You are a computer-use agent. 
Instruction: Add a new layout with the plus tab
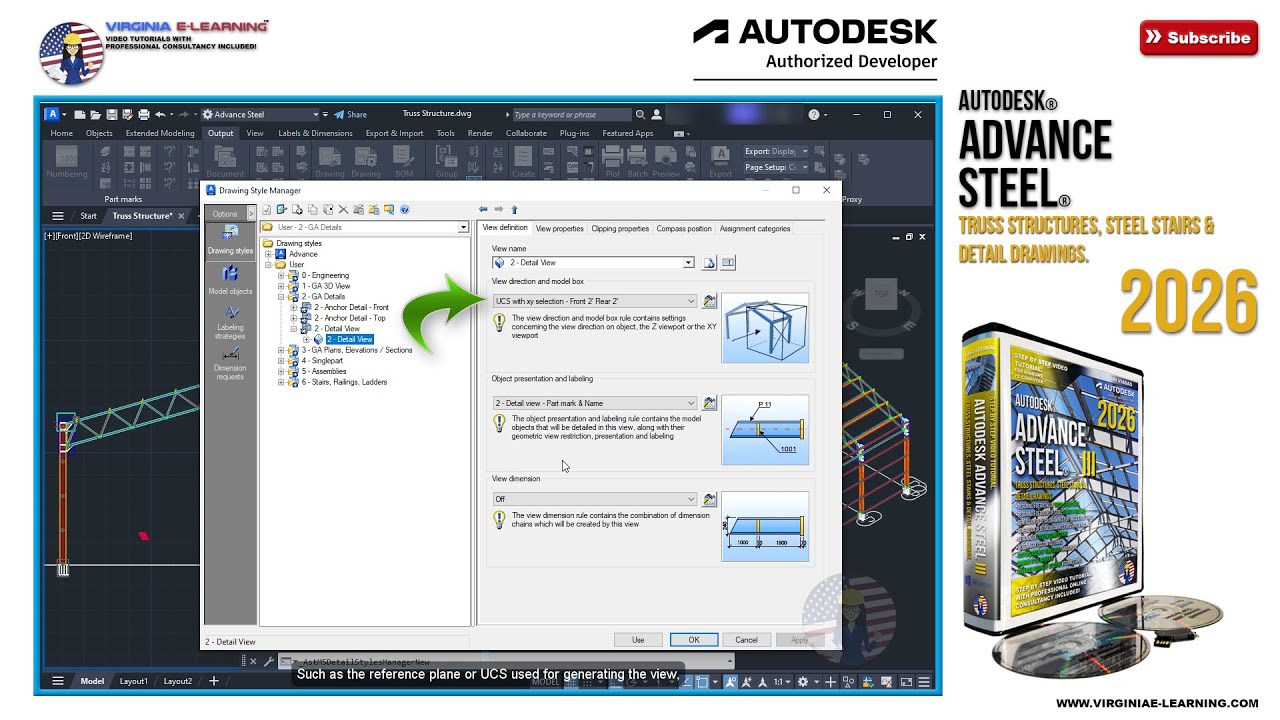click(213, 681)
